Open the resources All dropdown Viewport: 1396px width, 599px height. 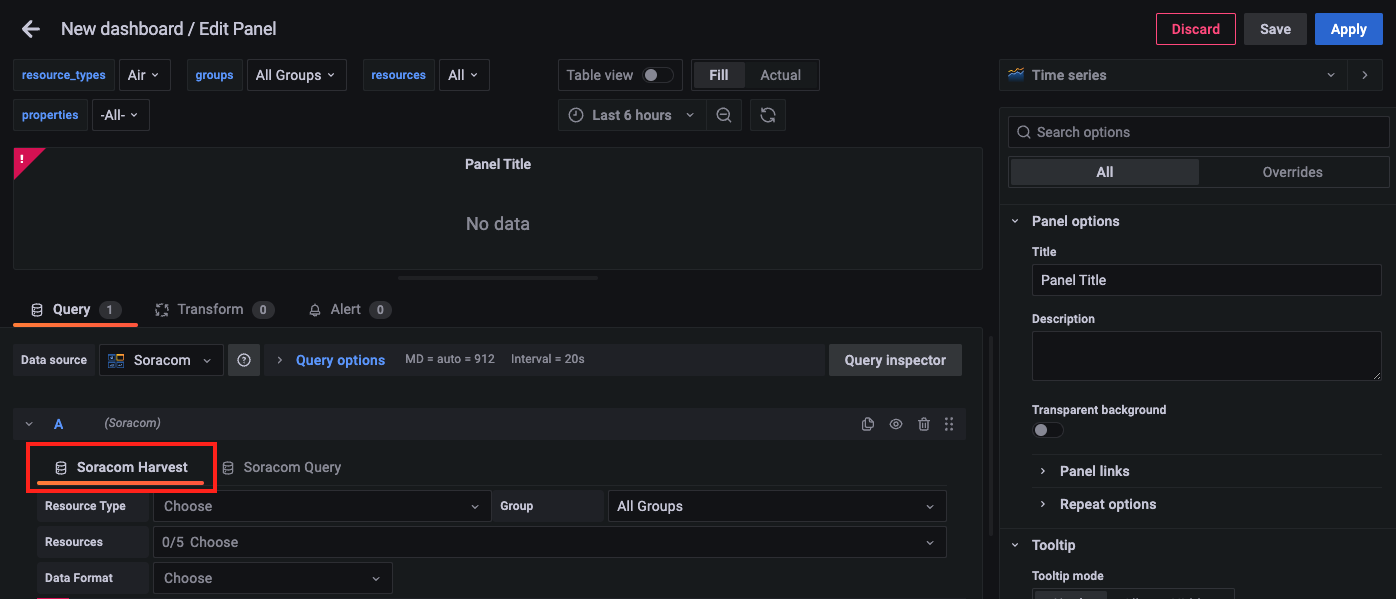(x=464, y=75)
